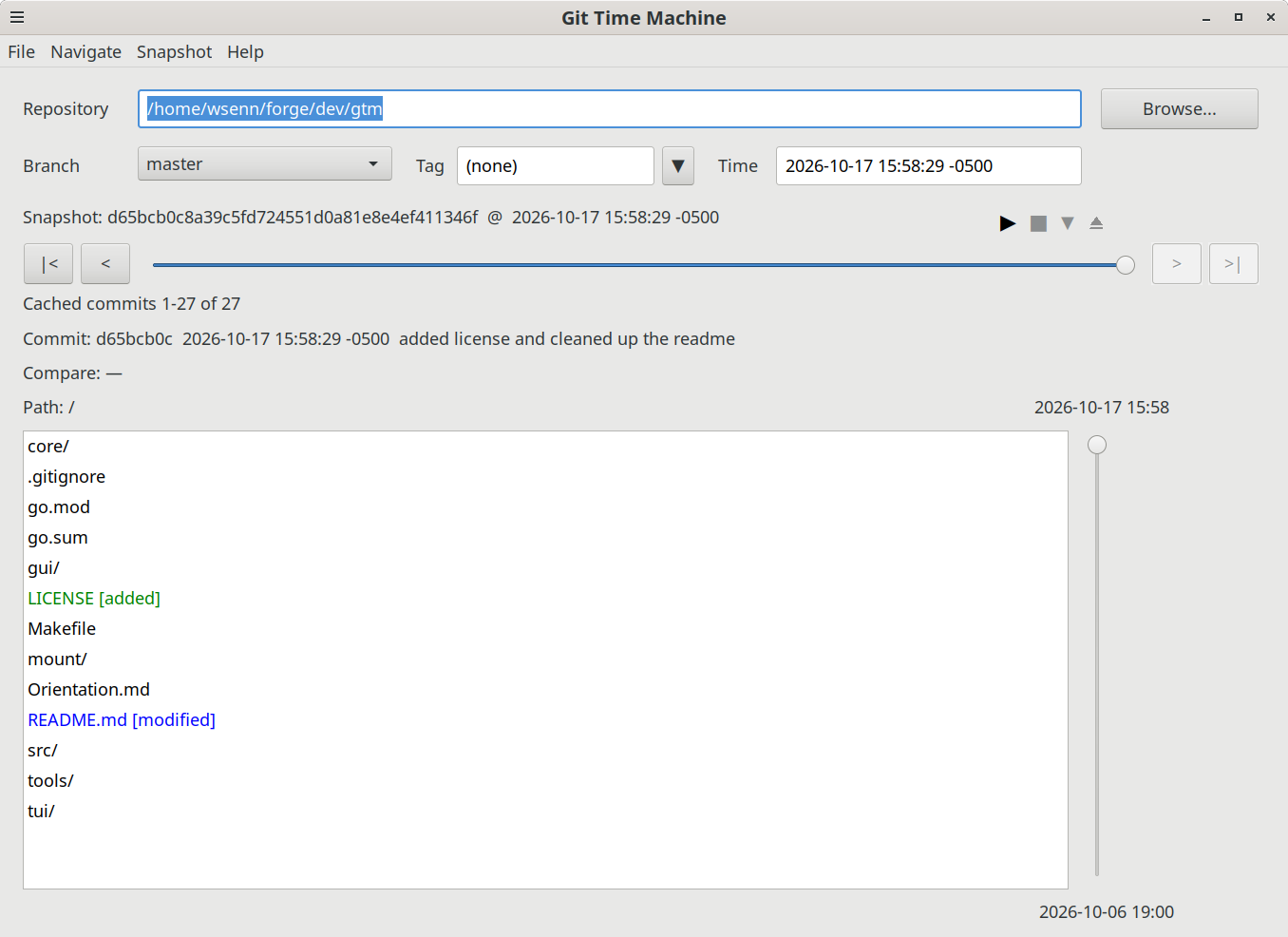This screenshot has height=937, width=1288.
Task: Jump to the first commit
Action: click(48, 264)
